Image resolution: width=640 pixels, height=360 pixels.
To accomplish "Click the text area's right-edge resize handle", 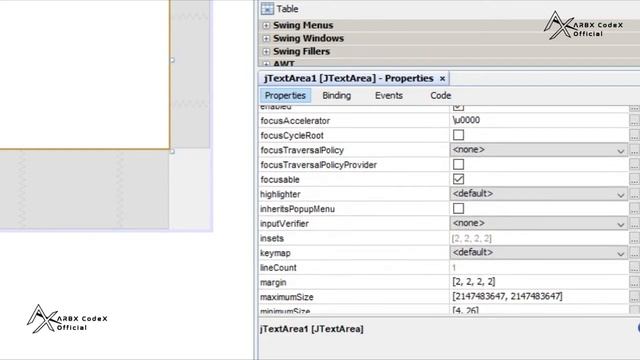I will pyautogui.click(x=172, y=60).
